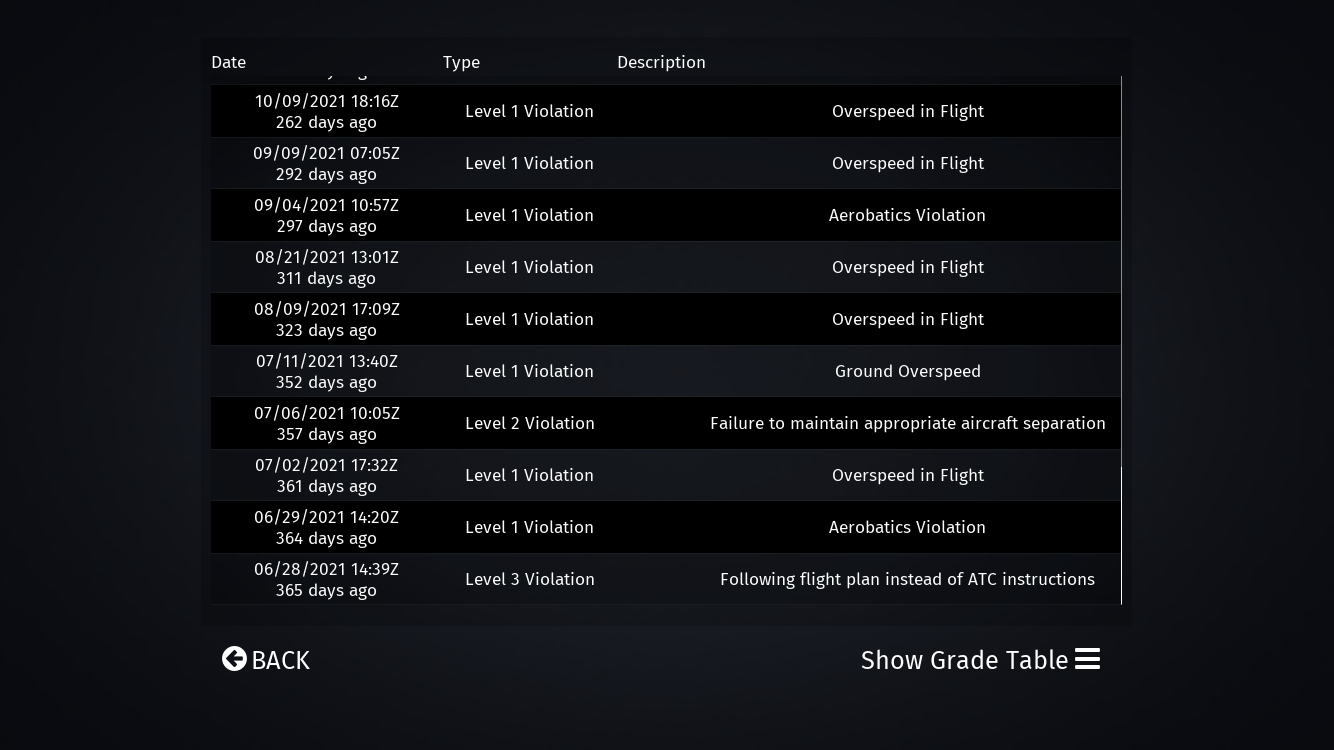Select the 09/04/2021 Aerobatics Violation row
This screenshot has width=1334, height=750.
(x=665, y=215)
